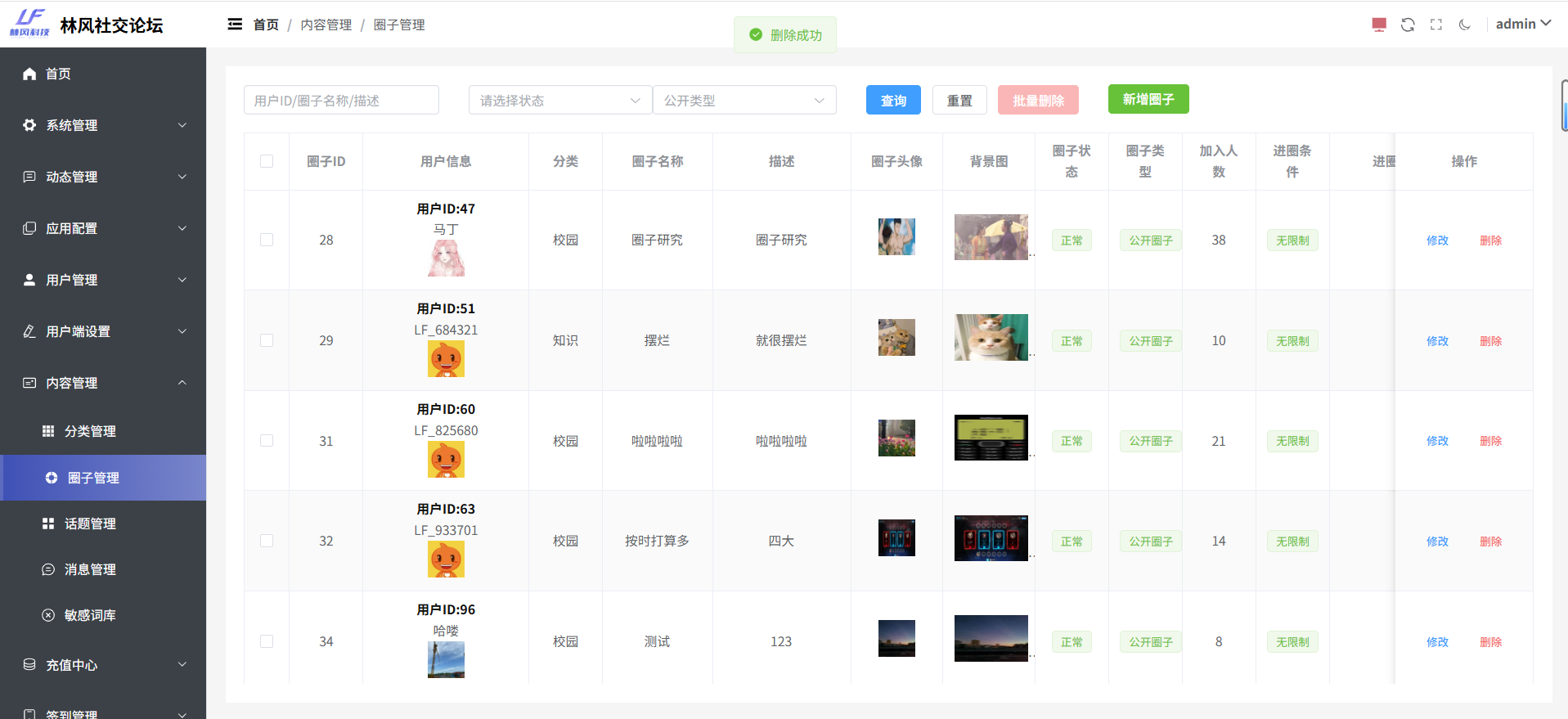
Task: Open 分类管理 submenu item
Action: (103, 431)
